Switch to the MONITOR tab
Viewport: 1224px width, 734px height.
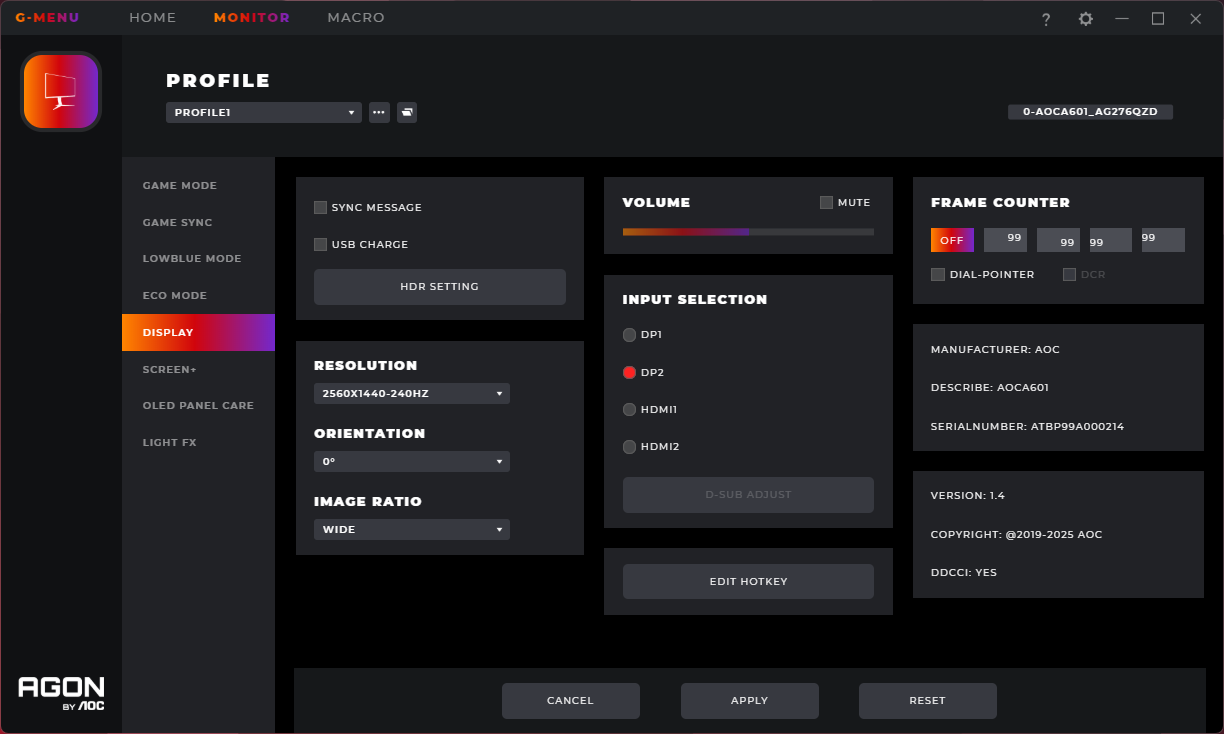click(x=252, y=18)
